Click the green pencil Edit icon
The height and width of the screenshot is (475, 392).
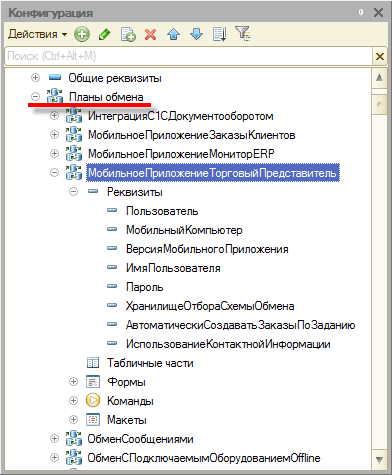(x=105, y=34)
